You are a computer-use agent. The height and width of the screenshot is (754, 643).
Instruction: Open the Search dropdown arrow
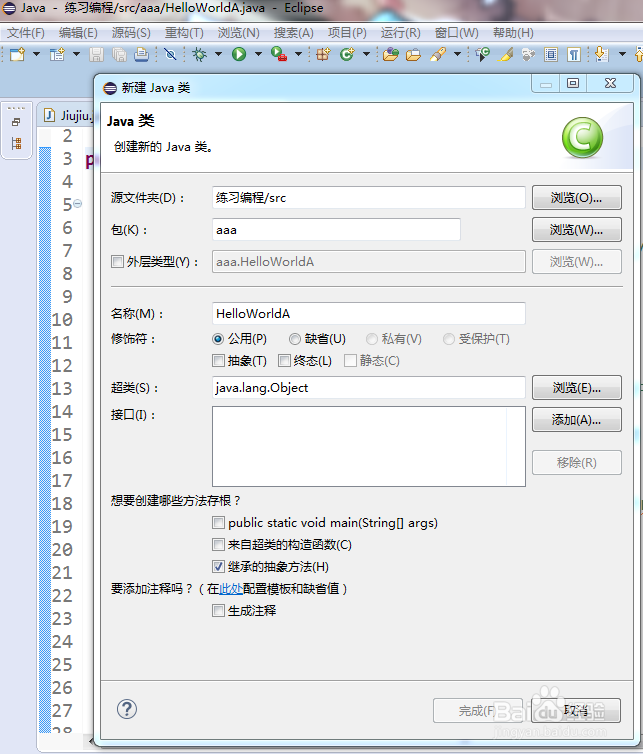tap(457, 54)
